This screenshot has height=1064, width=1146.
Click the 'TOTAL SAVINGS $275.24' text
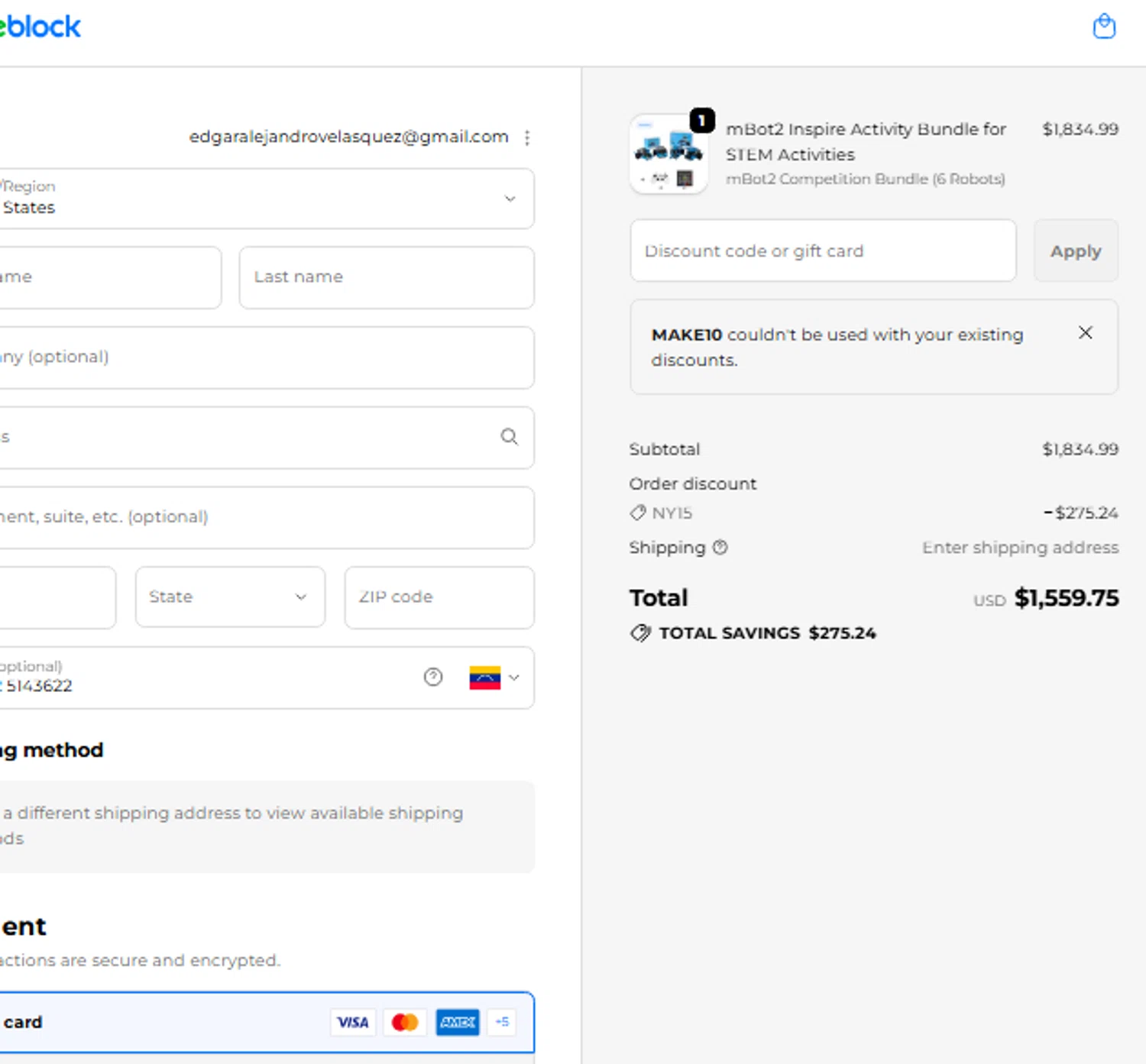(767, 633)
